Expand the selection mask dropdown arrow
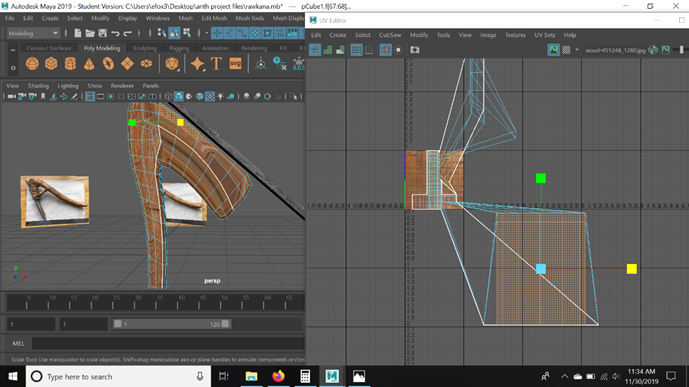The image size is (689, 387). (x=206, y=33)
